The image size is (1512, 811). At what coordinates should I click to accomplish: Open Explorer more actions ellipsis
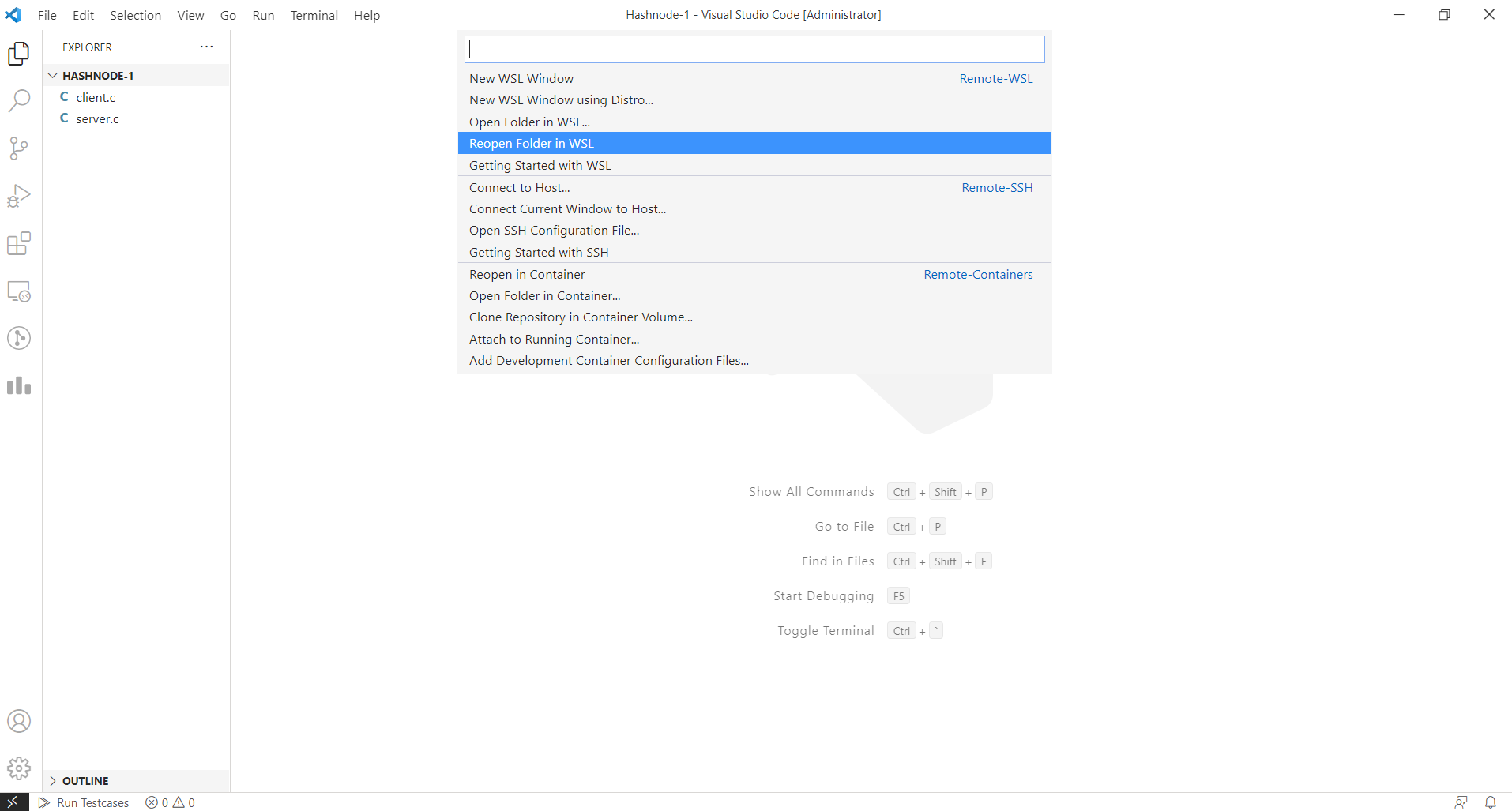[x=207, y=47]
